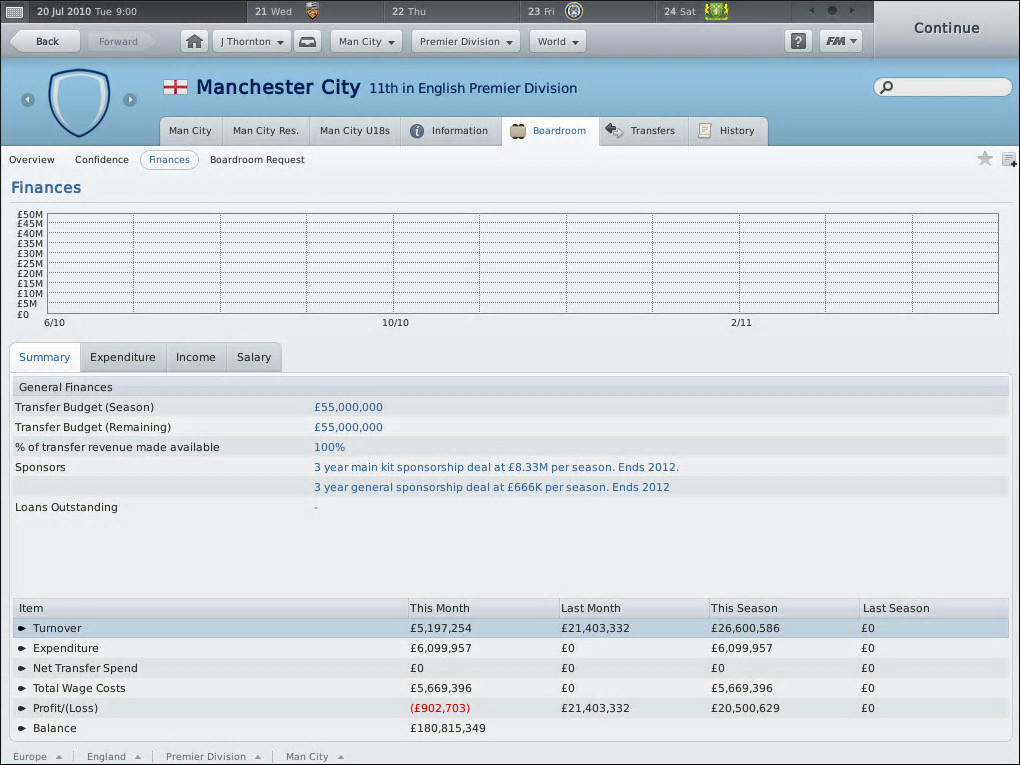The image size is (1020, 765).
Task: Click the History tab scroll icon
Action: click(705, 131)
